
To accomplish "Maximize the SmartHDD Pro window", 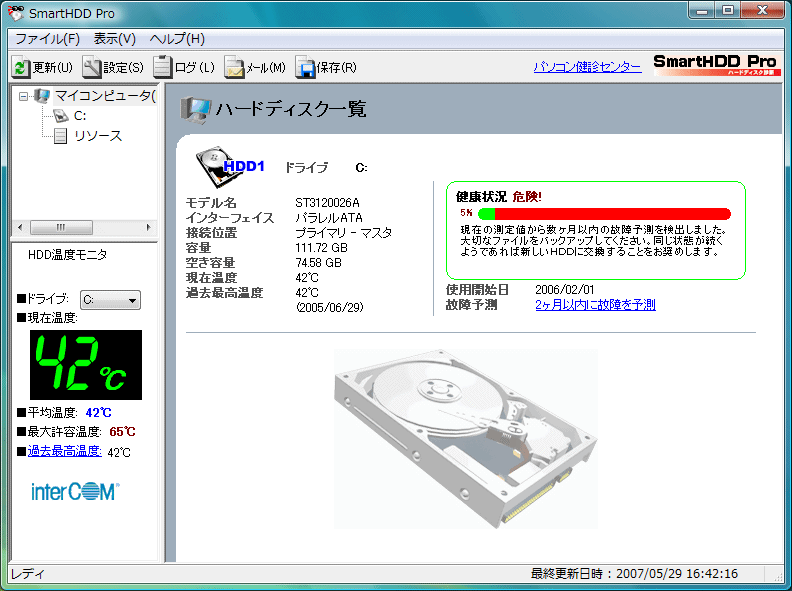I will 727,10.
